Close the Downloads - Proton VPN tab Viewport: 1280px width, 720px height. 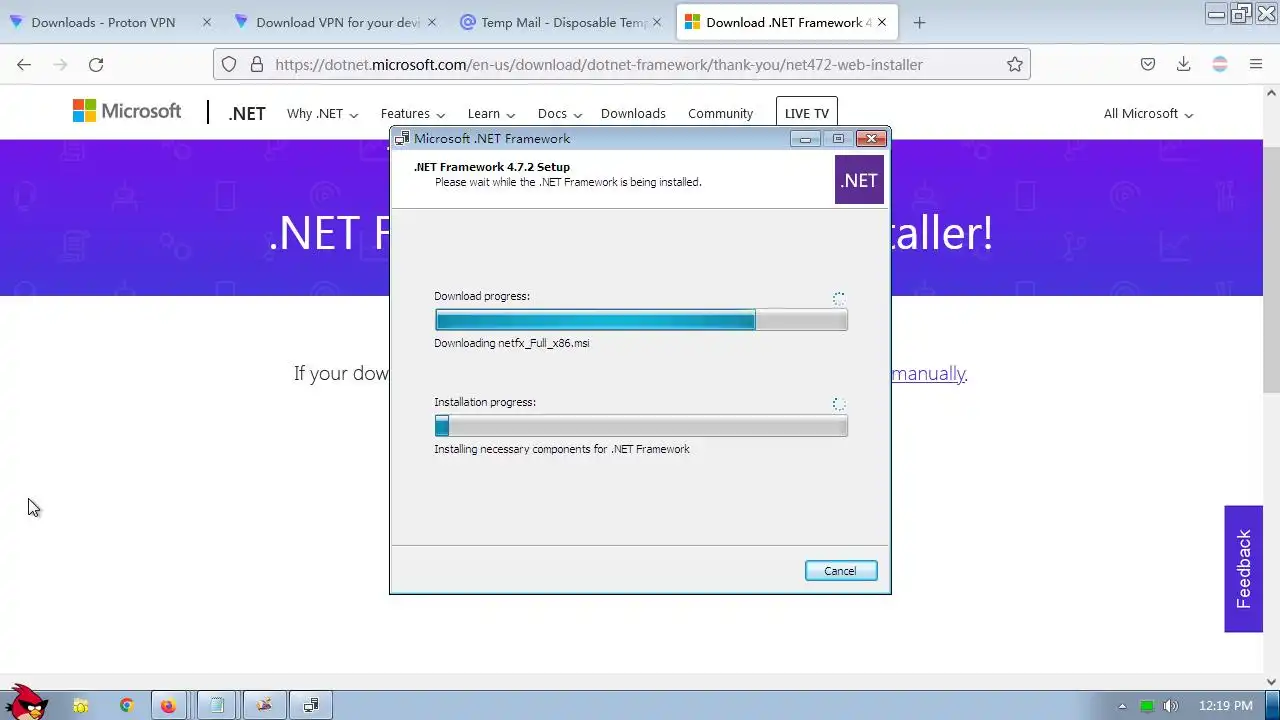[207, 22]
